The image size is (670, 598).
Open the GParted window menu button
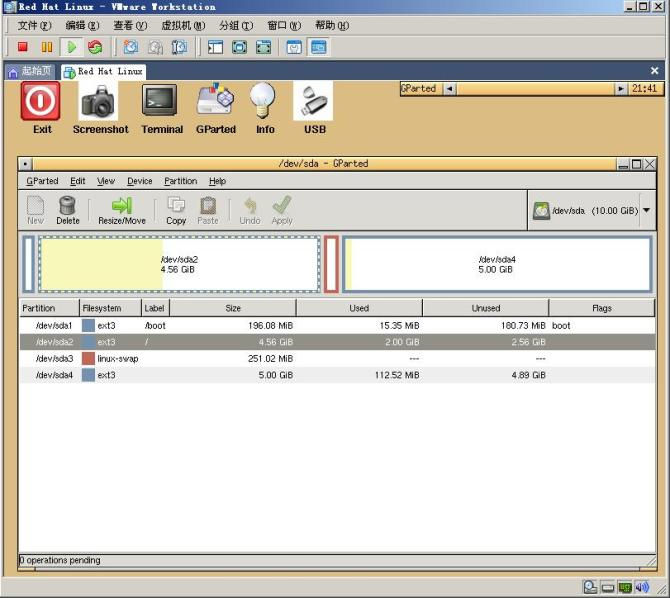pos(26,164)
